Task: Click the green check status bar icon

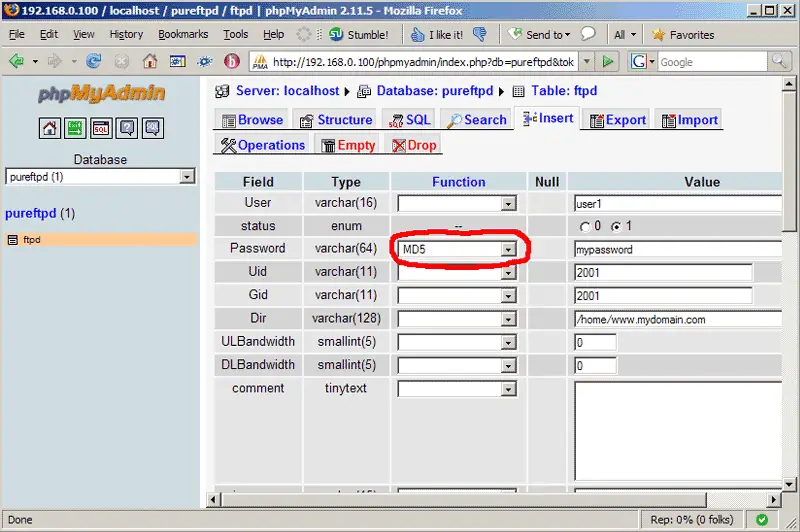Action: (x=762, y=520)
